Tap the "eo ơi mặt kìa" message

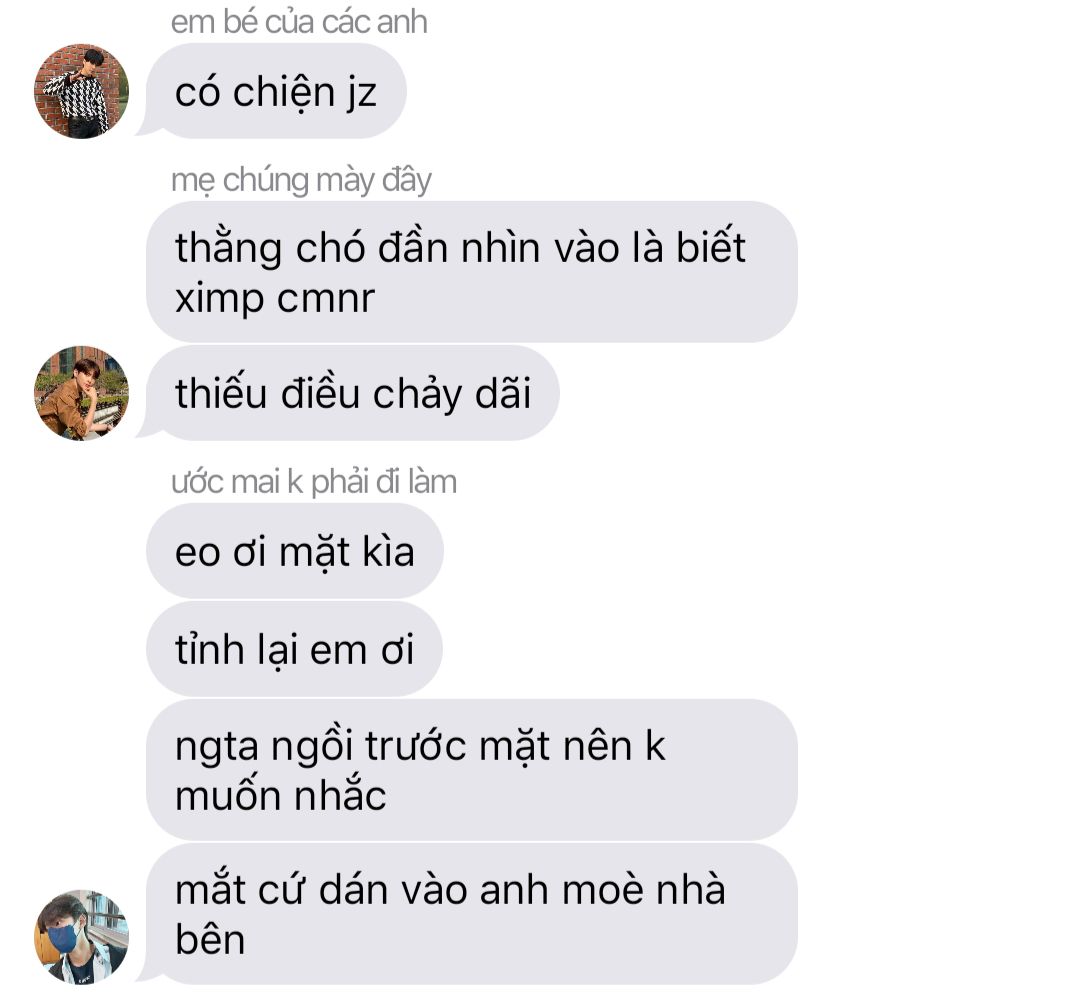click(294, 551)
